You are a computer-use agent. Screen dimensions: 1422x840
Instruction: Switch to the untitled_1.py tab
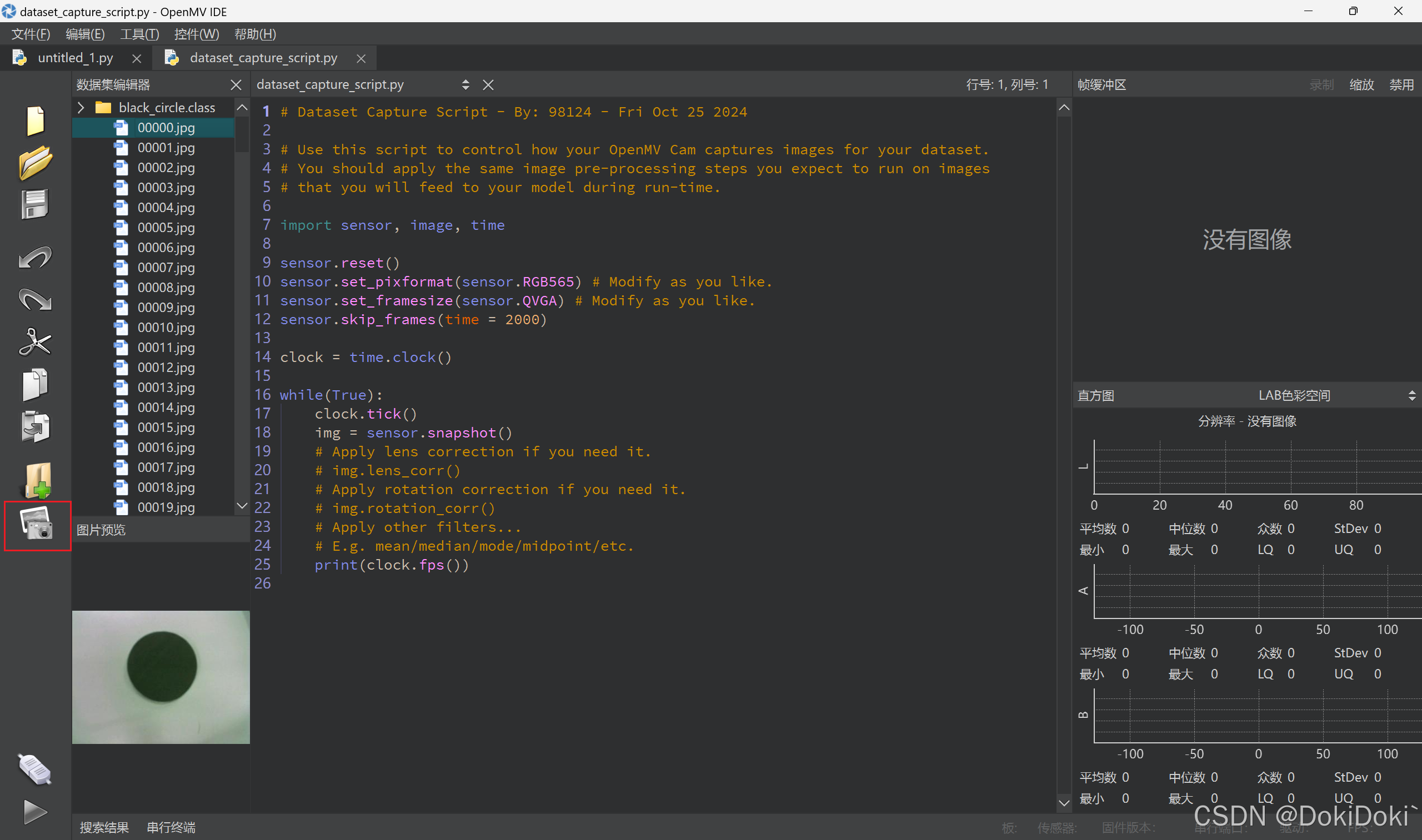(75, 58)
